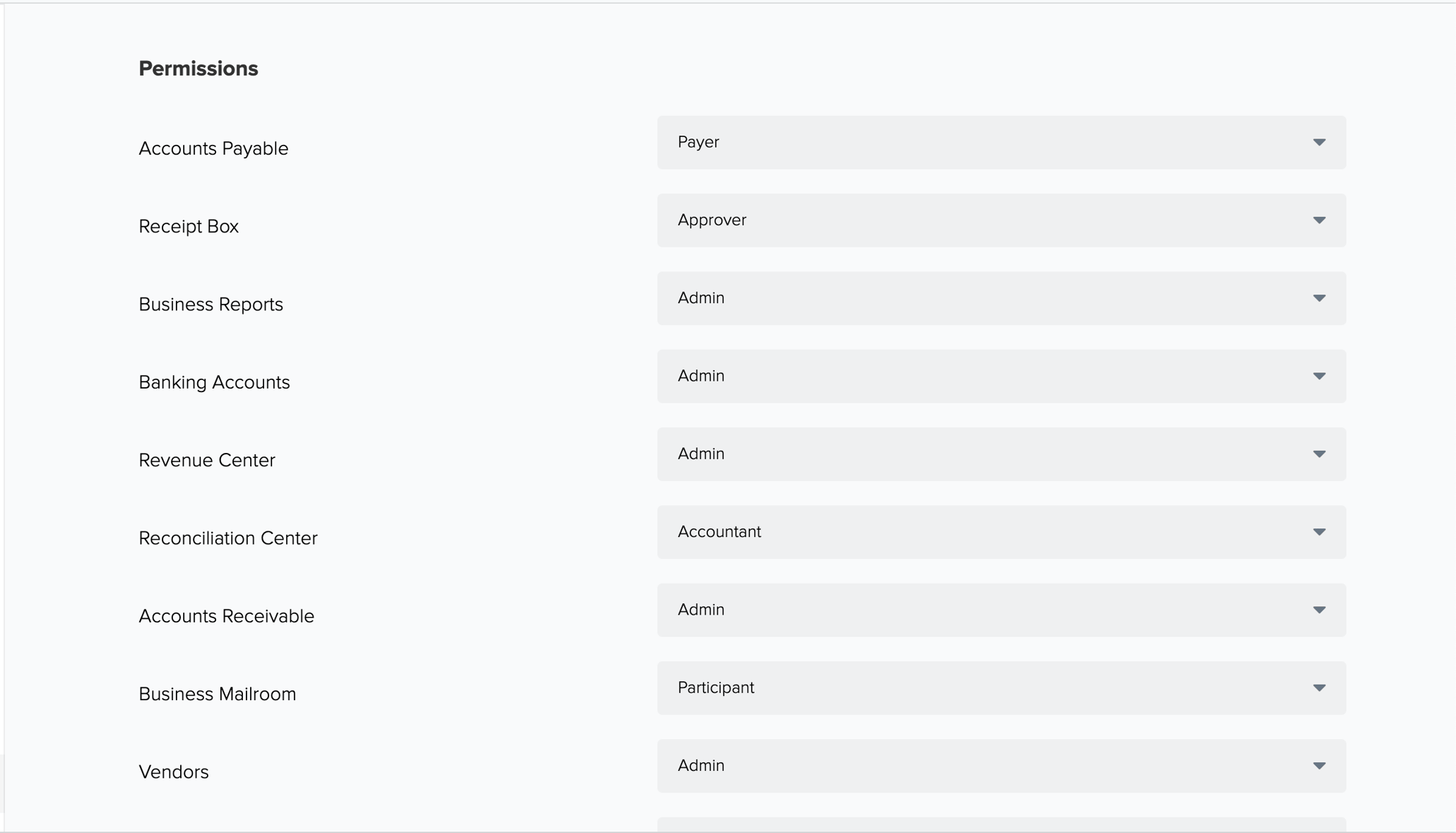Image resolution: width=1456 pixels, height=833 pixels.
Task: Click the Banking Accounts dropdown arrow icon
Action: pyautogui.click(x=1318, y=377)
